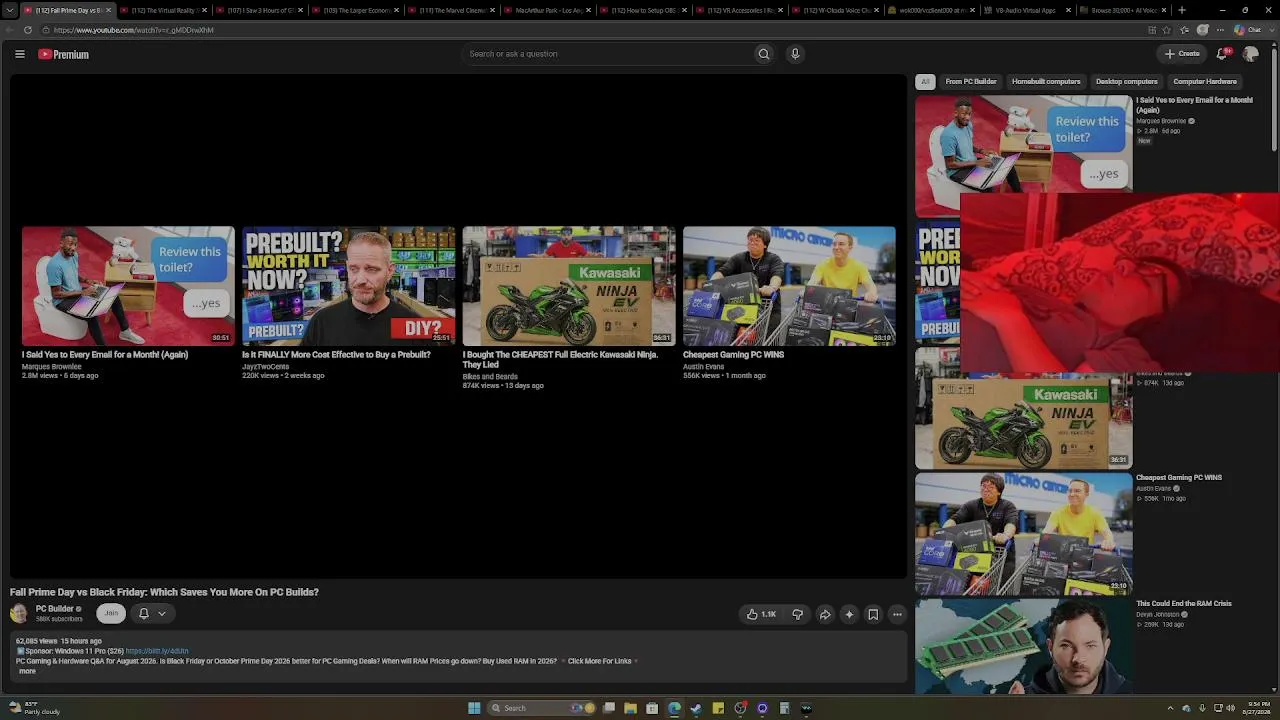
Task: Select Desktop computers chip
Action: (1126, 82)
